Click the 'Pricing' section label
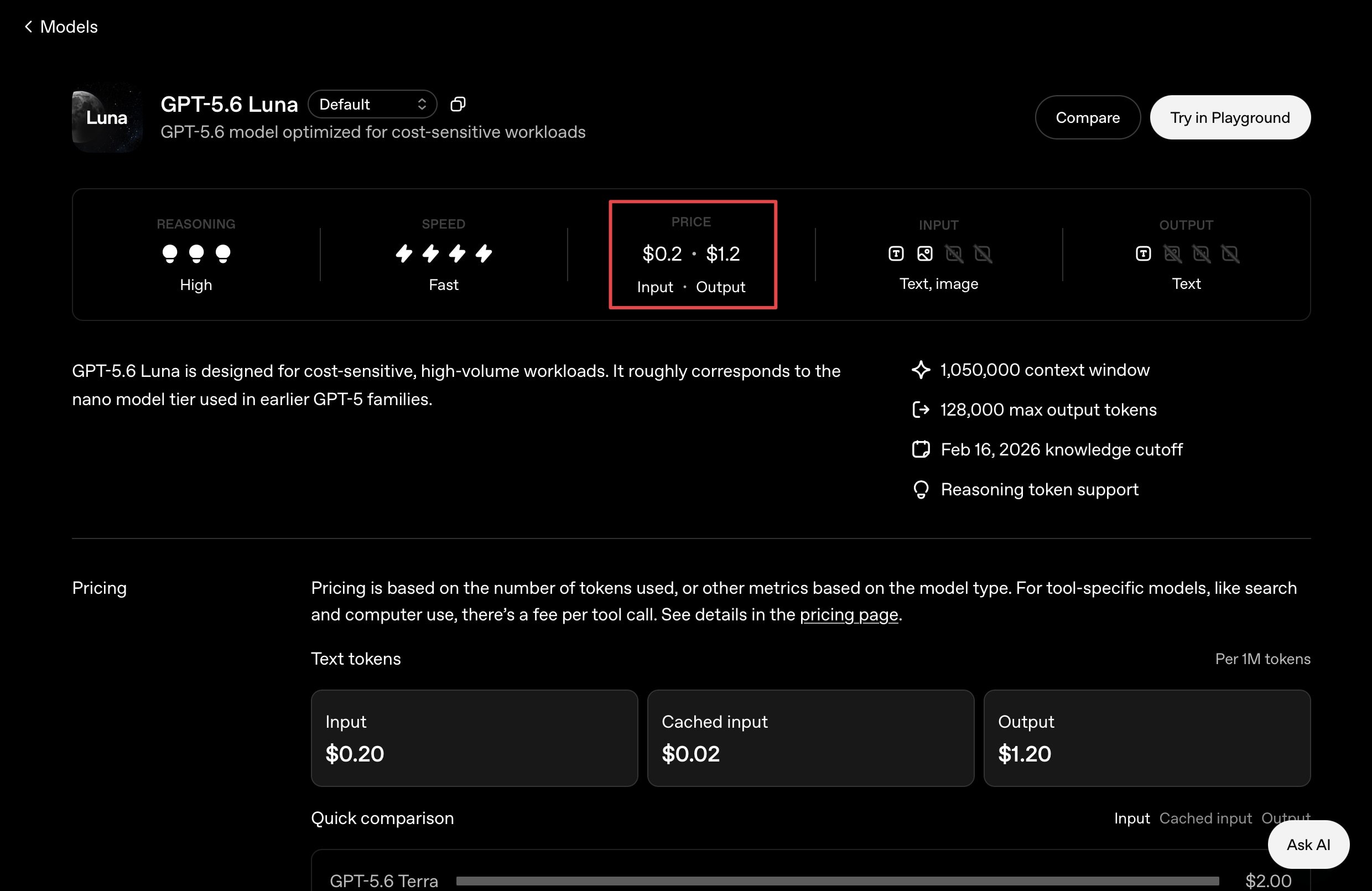This screenshot has height=891, width=1372. pos(99,588)
